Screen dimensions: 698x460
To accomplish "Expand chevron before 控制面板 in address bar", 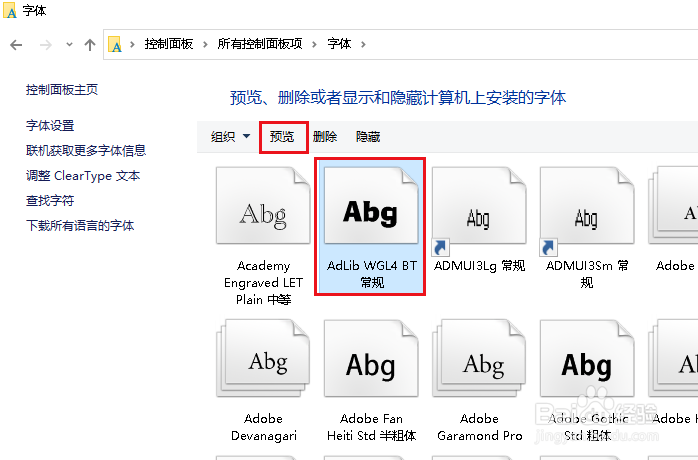I will pos(132,44).
